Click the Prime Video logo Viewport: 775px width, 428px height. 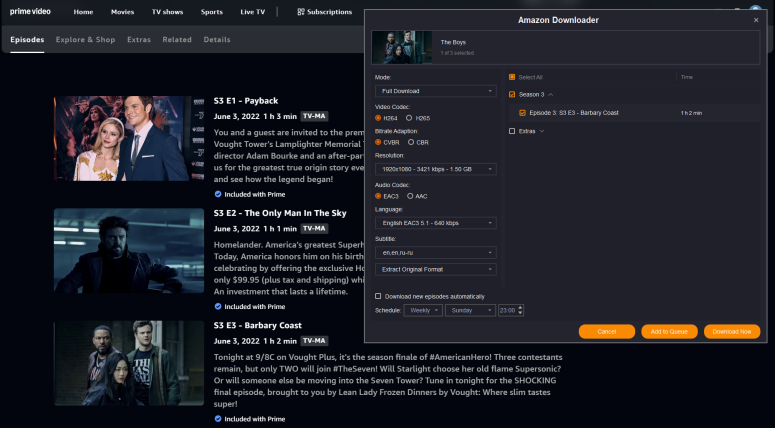click(32, 12)
